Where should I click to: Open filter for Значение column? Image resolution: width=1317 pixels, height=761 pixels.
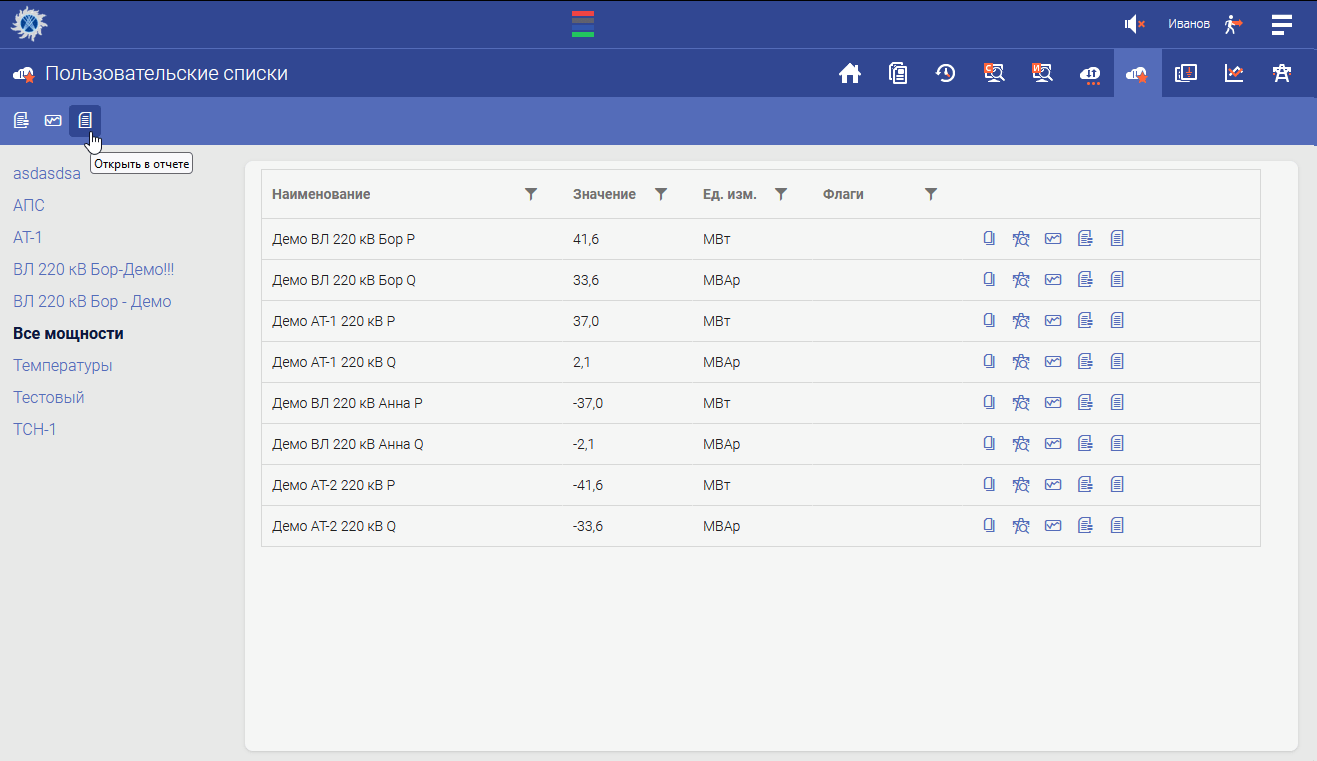tap(661, 194)
